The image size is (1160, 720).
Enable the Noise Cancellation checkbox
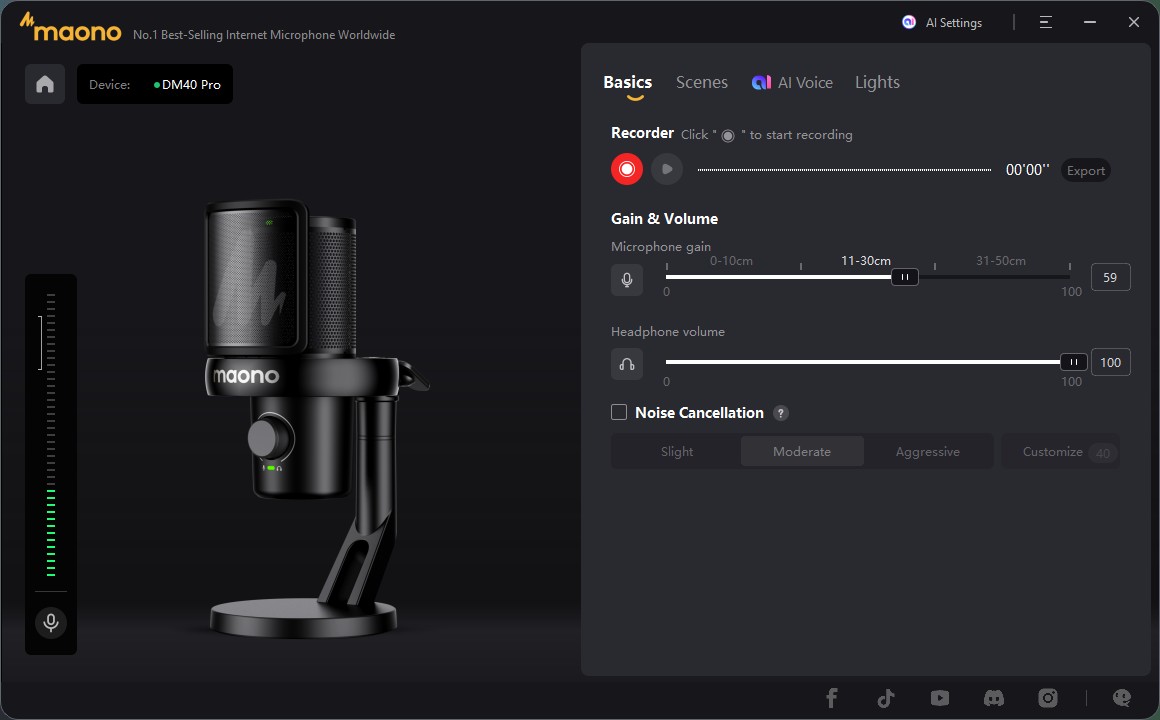pyautogui.click(x=619, y=412)
